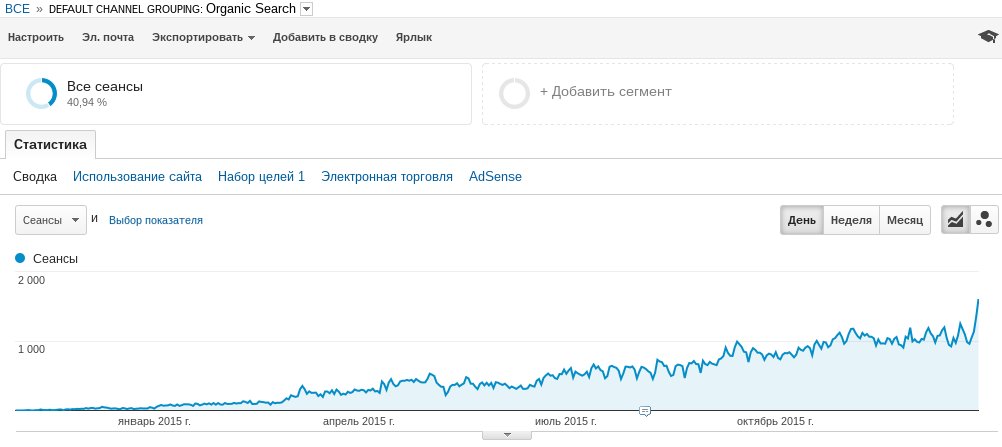Open the Электронная торговля tab

tap(387, 177)
